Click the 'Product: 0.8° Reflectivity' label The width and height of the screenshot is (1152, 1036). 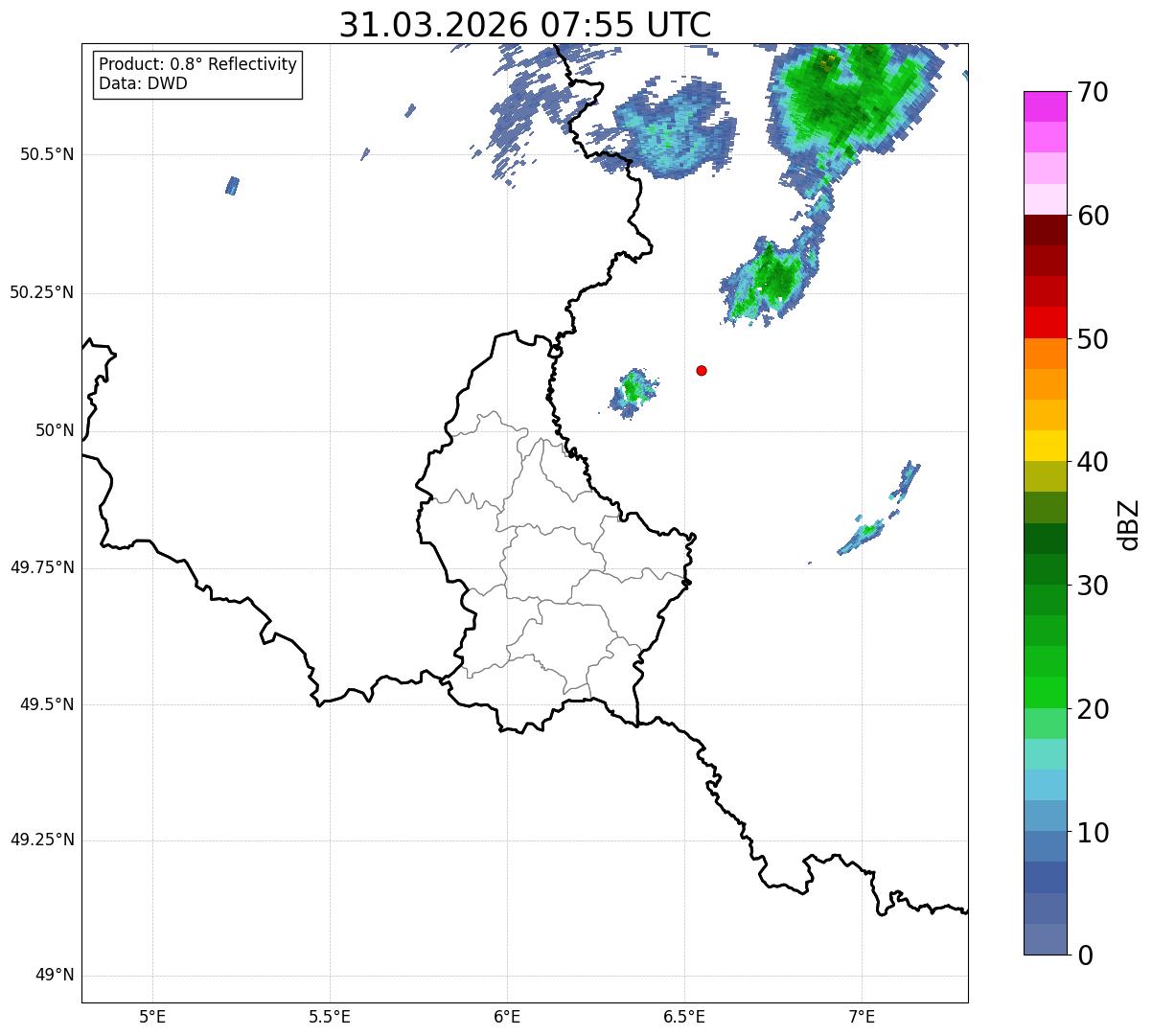[x=198, y=64]
